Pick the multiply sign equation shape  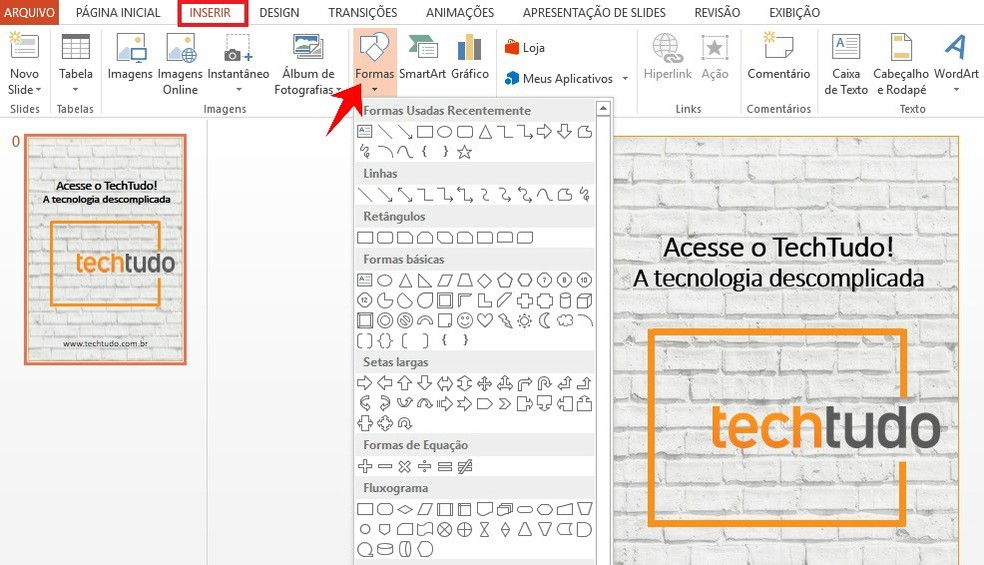point(405,466)
